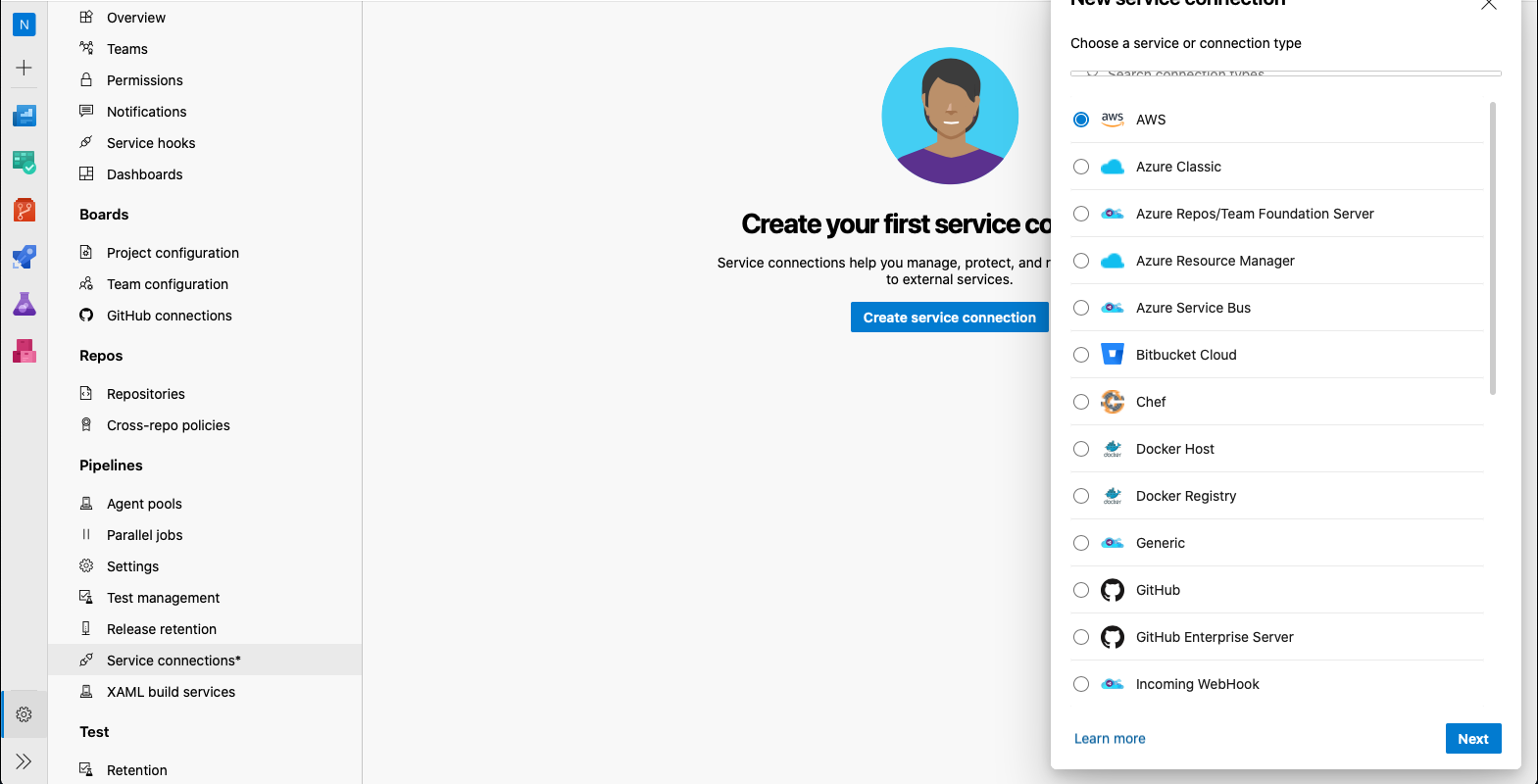Click the Docker Host label text
The image size is (1538, 784).
click(1174, 449)
